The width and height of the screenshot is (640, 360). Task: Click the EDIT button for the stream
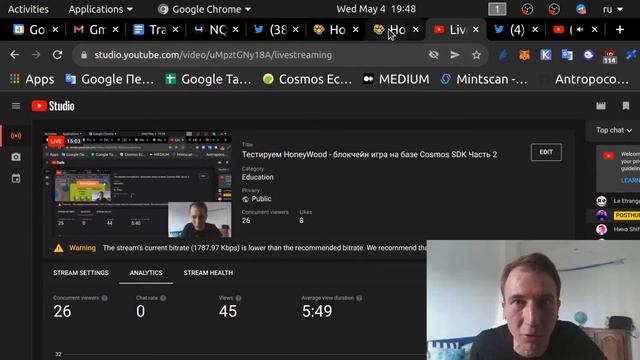(x=546, y=152)
